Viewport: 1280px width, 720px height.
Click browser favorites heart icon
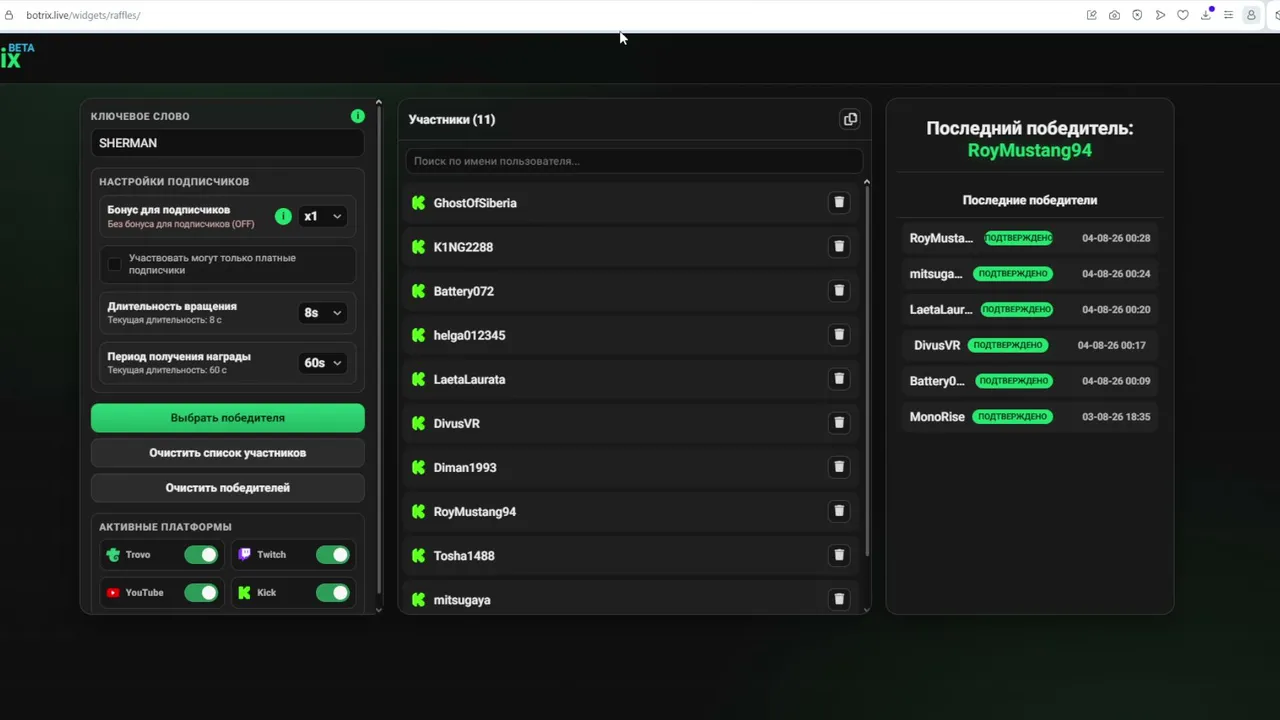1183,15
